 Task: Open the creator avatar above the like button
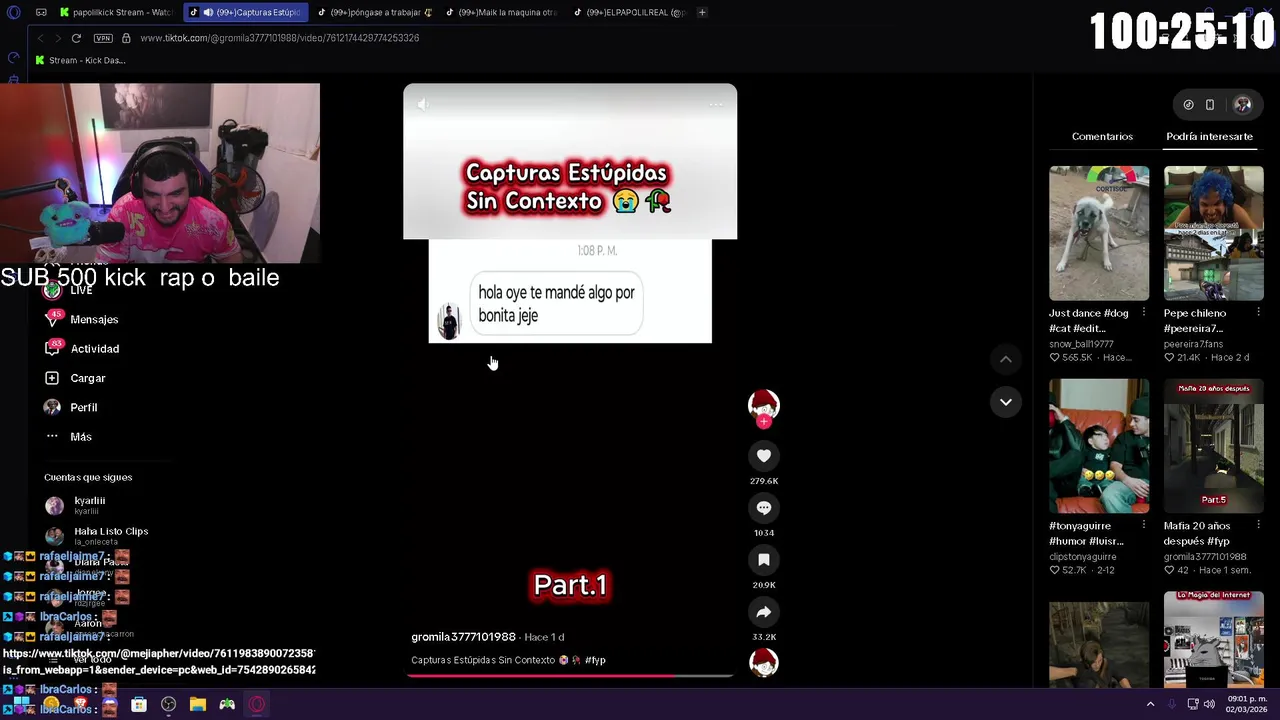[763, 405]
